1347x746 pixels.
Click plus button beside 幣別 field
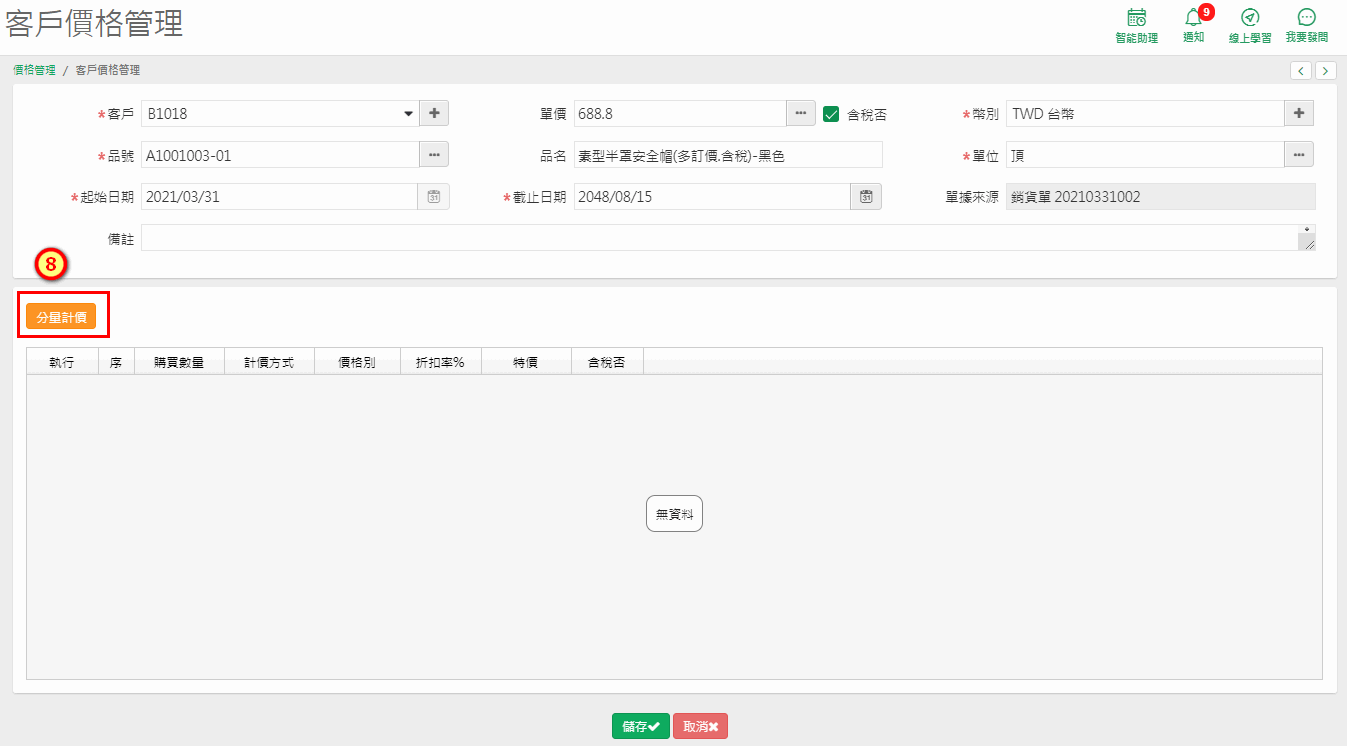point(1299,113)
